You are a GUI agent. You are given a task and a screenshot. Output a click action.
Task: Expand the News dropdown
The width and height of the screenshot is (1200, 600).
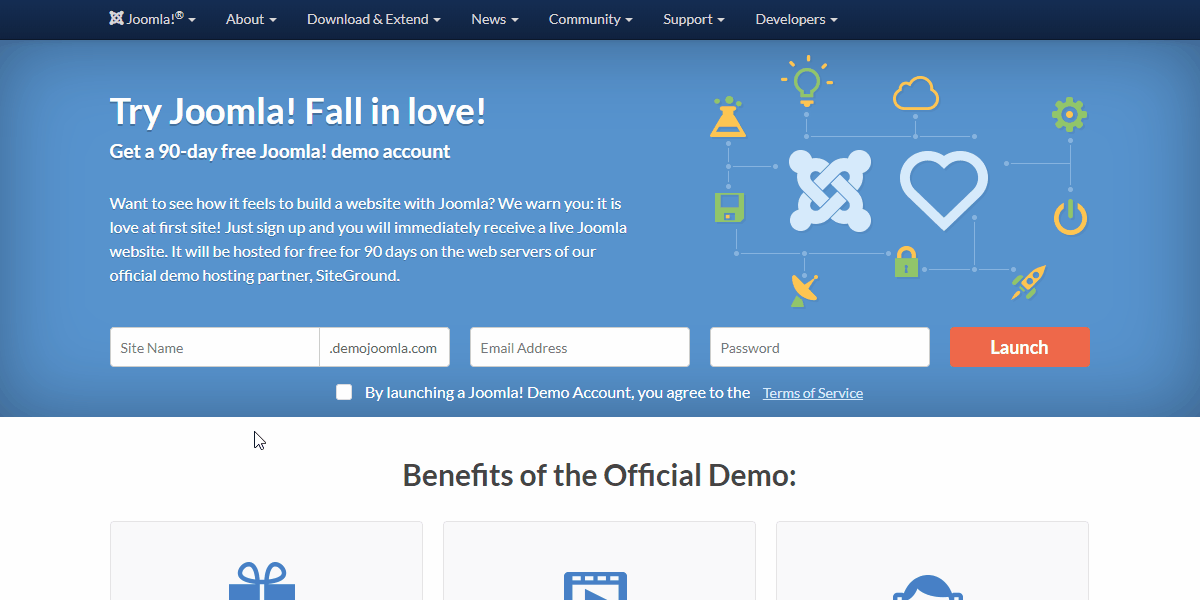tap(495, 19)
